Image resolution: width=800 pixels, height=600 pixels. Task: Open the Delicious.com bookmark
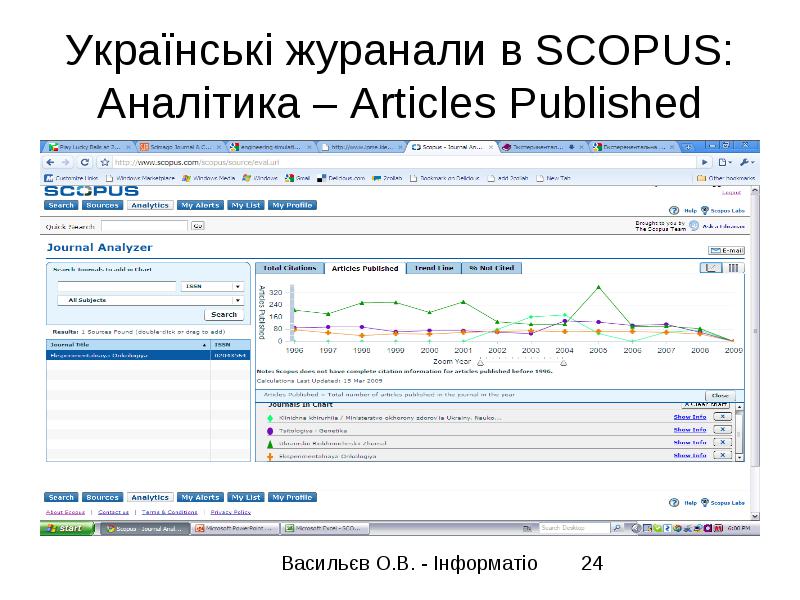point(341,178)
